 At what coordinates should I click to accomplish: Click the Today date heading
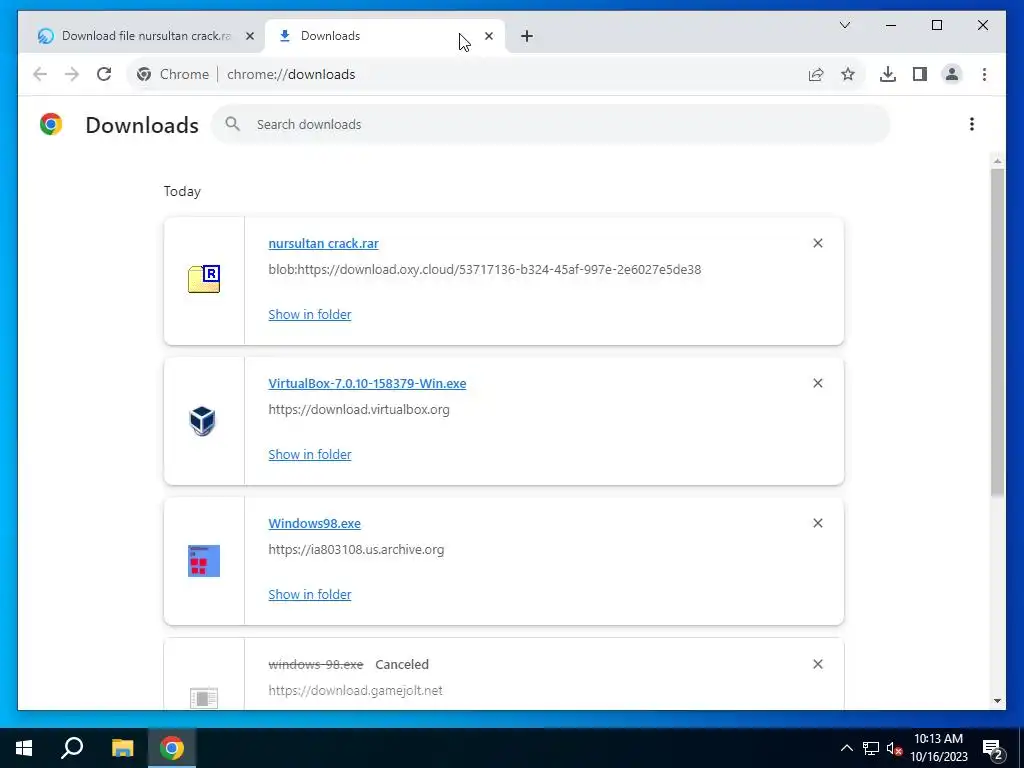click(x=182, y=191)
